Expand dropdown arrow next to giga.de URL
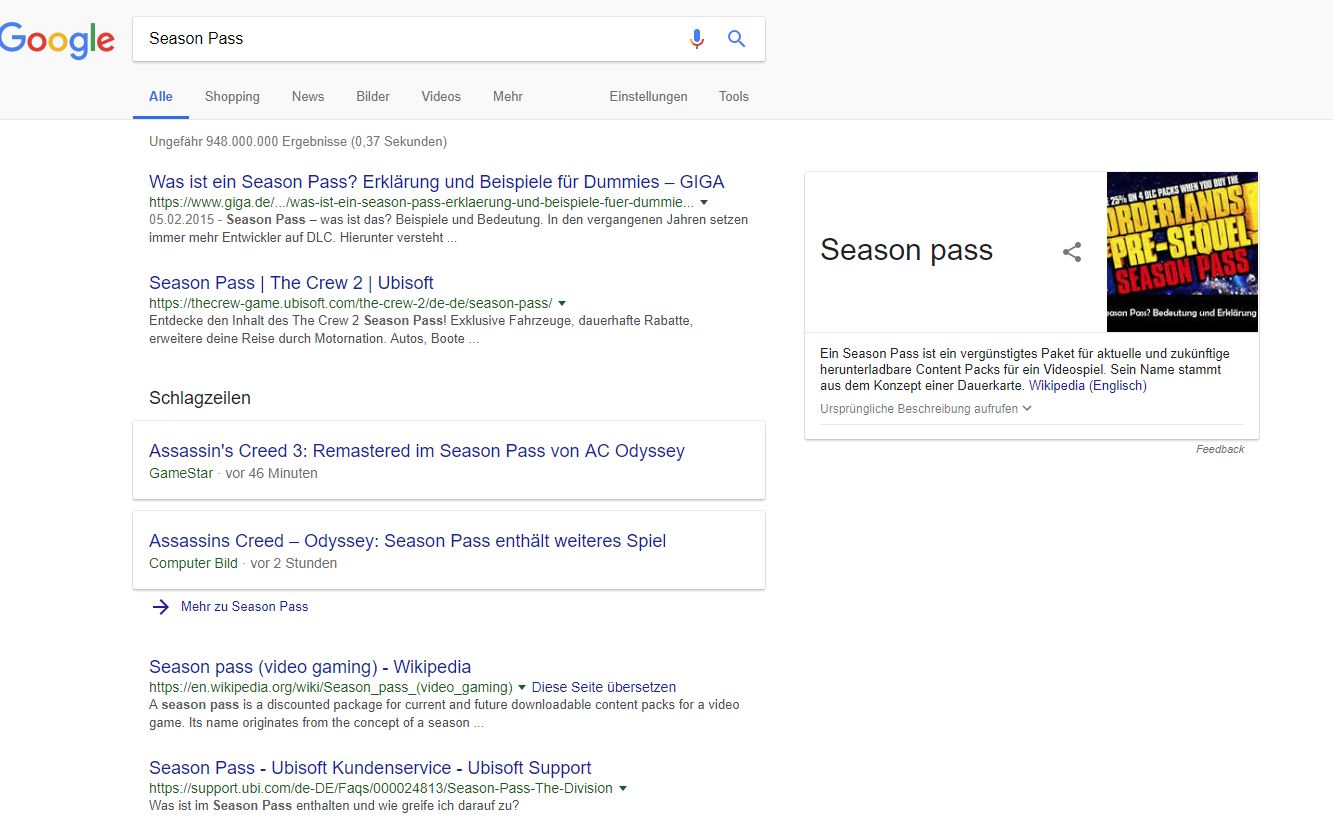Screen dimensions: 1333x832 [704, 202]
